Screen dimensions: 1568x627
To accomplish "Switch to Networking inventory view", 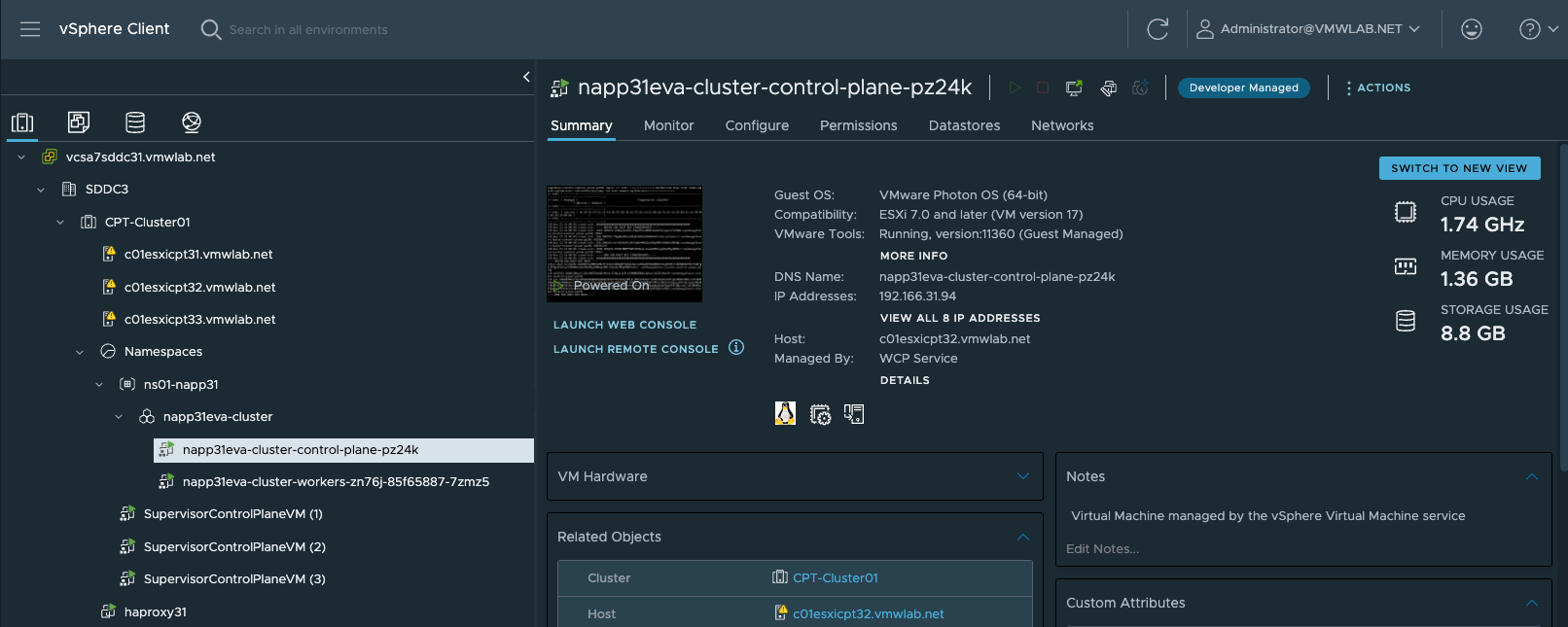I will 192,122.
